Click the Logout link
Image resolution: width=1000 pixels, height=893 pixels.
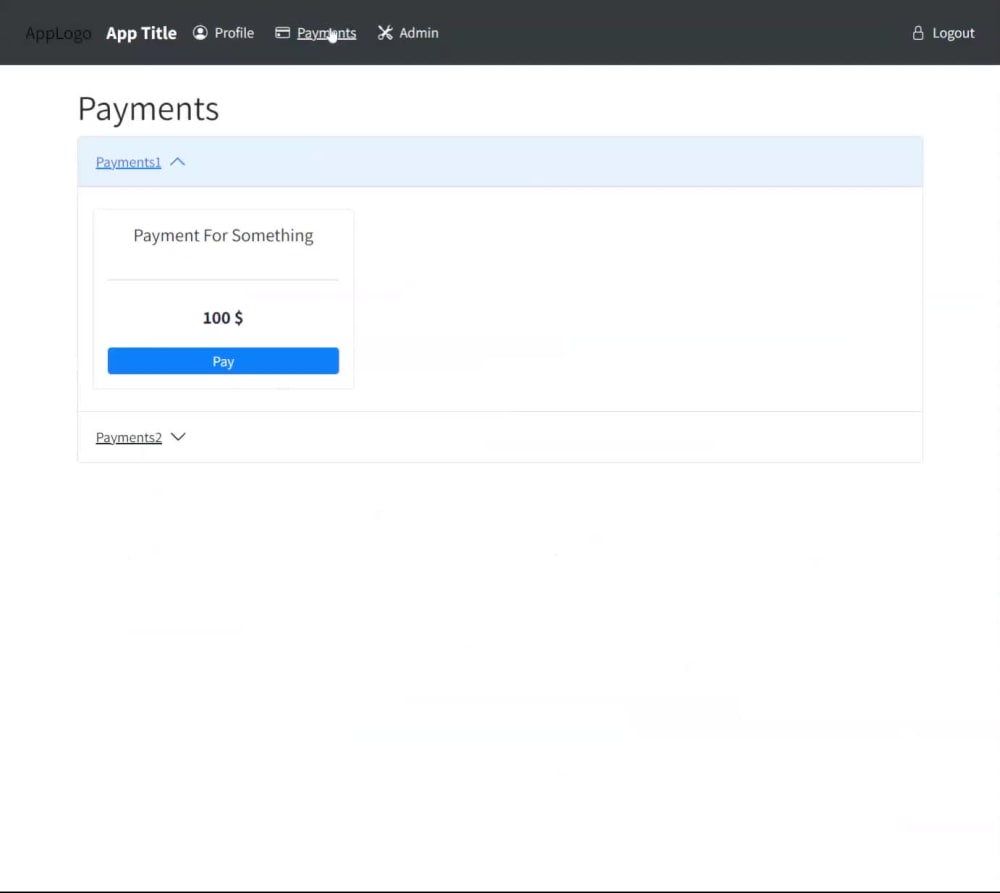pyautogui.click(x=953, y=33)
